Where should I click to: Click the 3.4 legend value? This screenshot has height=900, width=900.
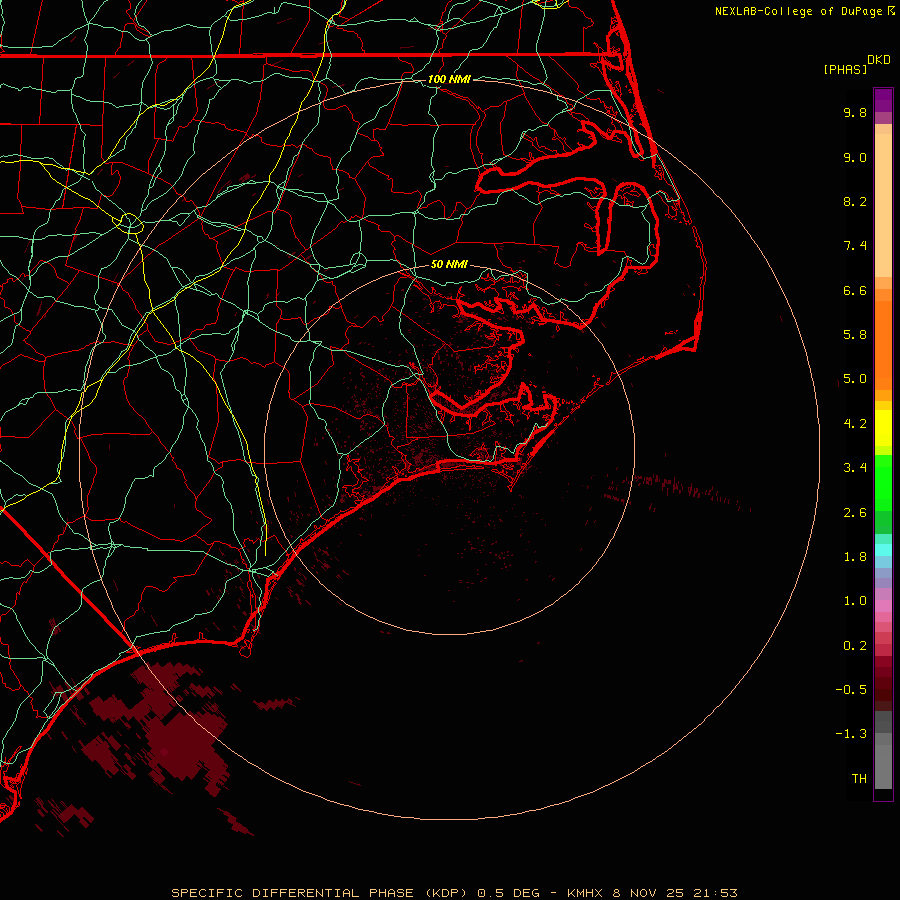(x=855, y=468)
